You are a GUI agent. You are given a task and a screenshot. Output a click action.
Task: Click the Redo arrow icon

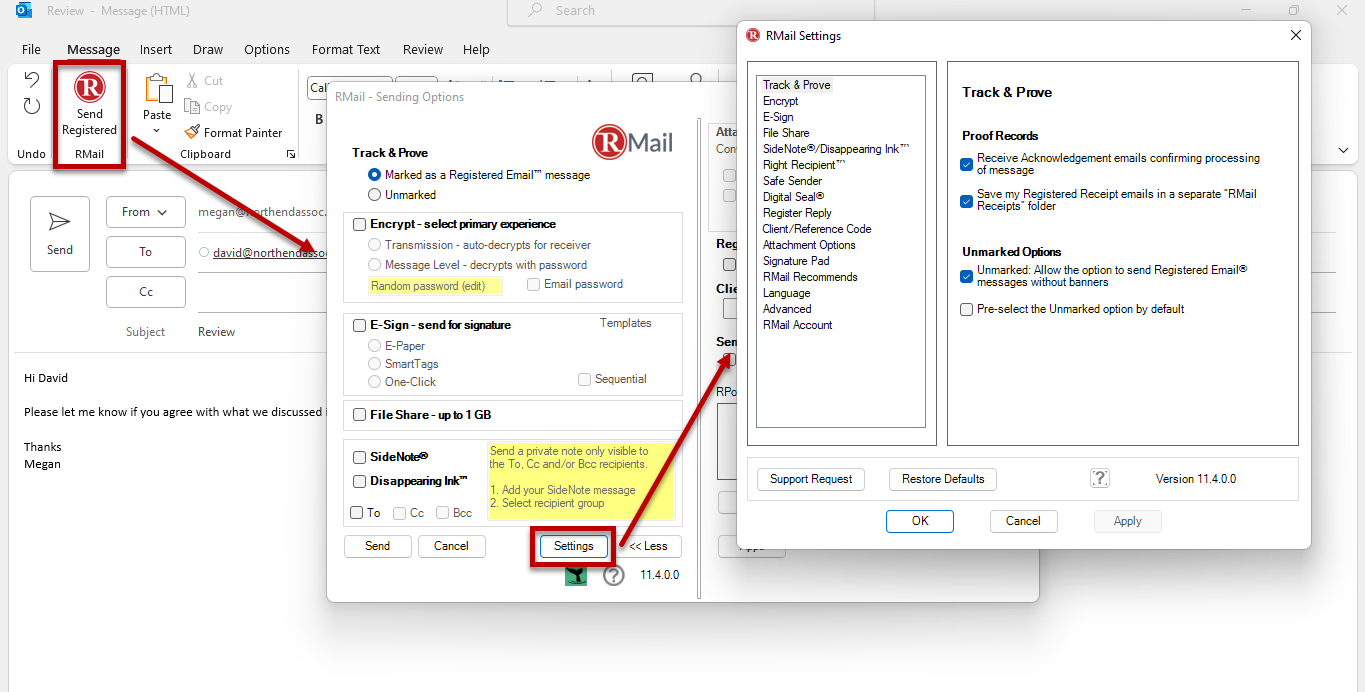point(32,106)
